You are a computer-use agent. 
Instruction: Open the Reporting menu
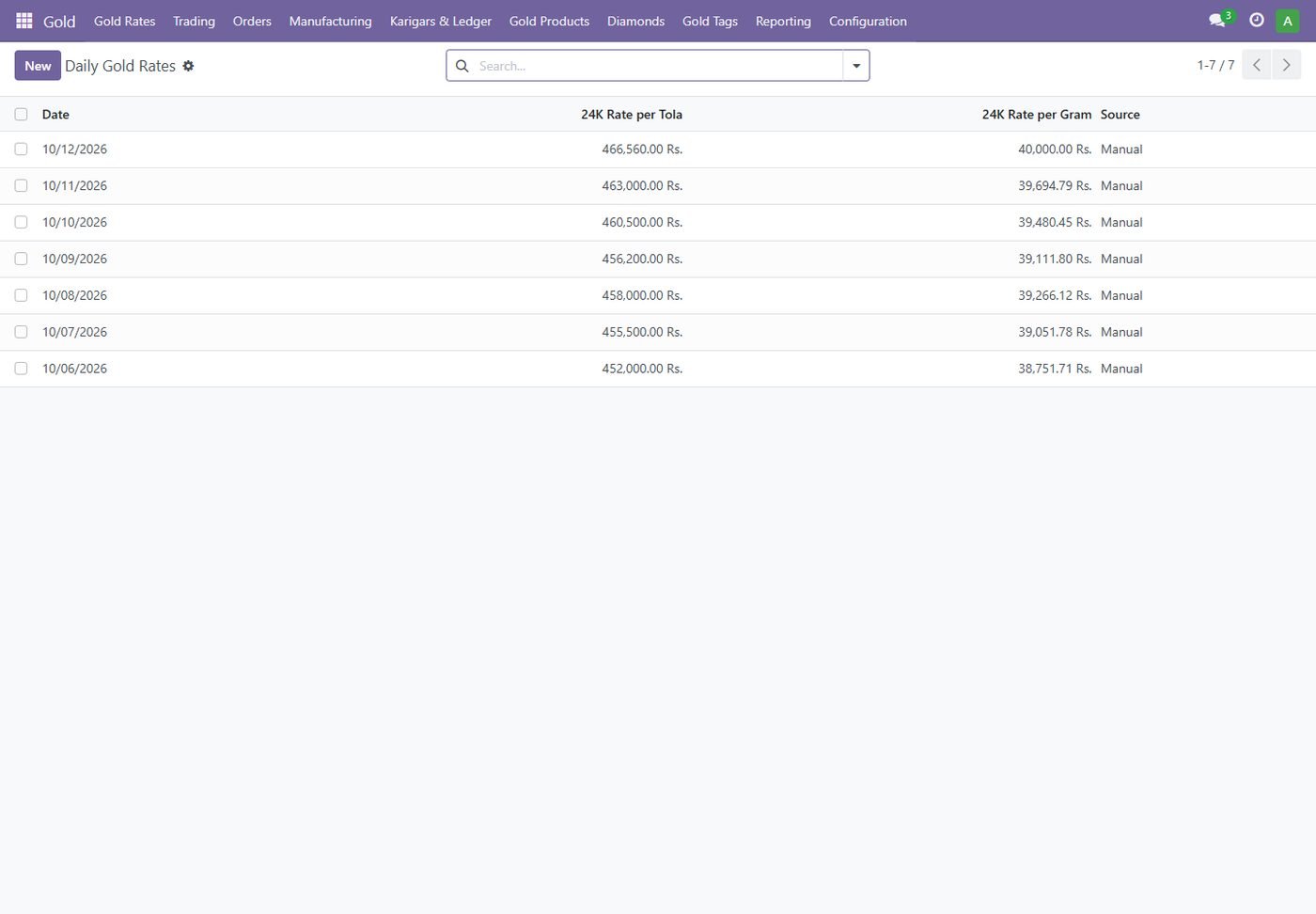pyautogui.click(x=783, y=21)
